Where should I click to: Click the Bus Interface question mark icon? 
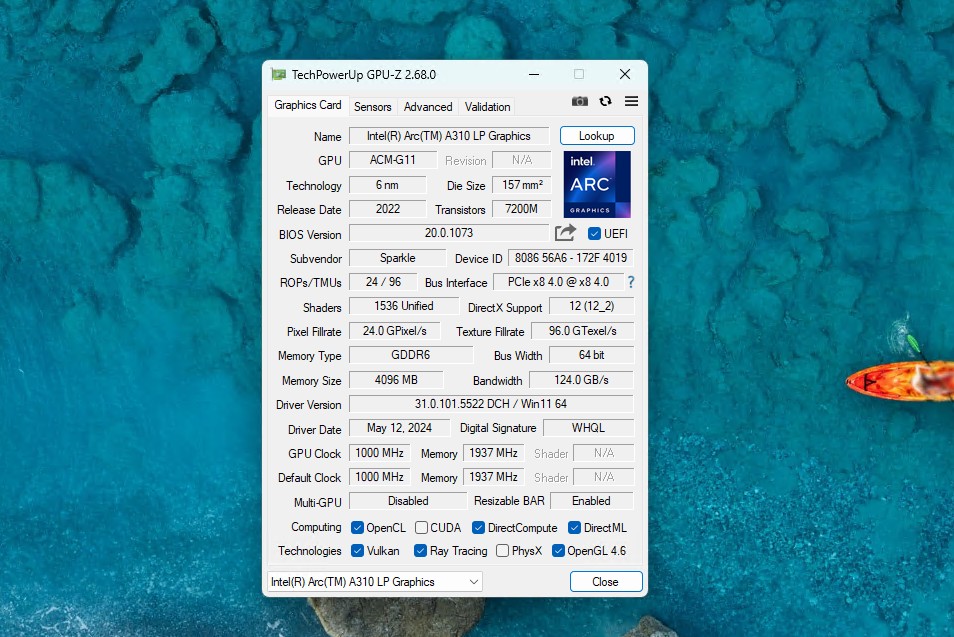tap(631, 282)
